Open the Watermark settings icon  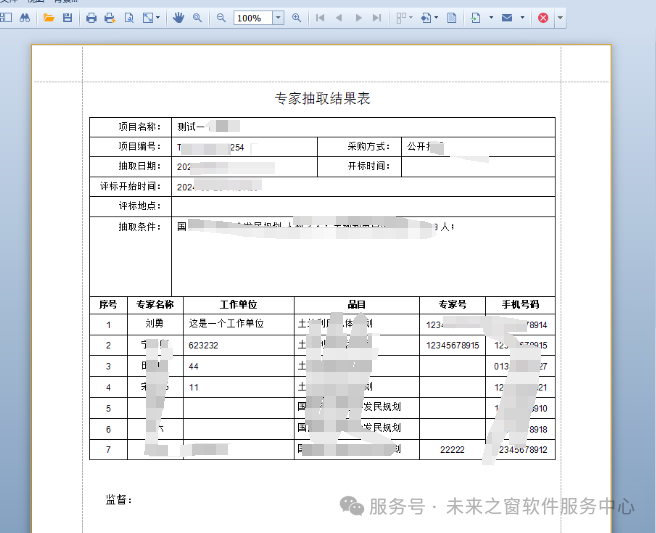coord(451,18)
